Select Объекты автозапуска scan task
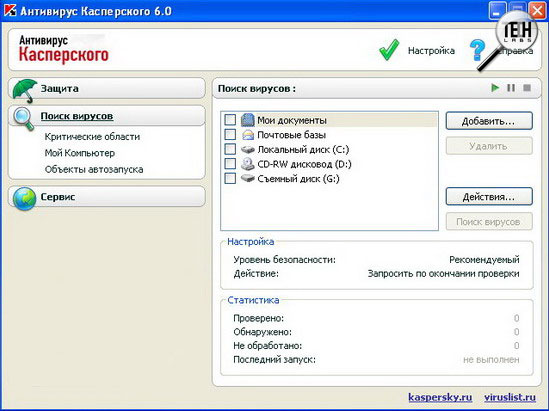 tap(94, 169)
